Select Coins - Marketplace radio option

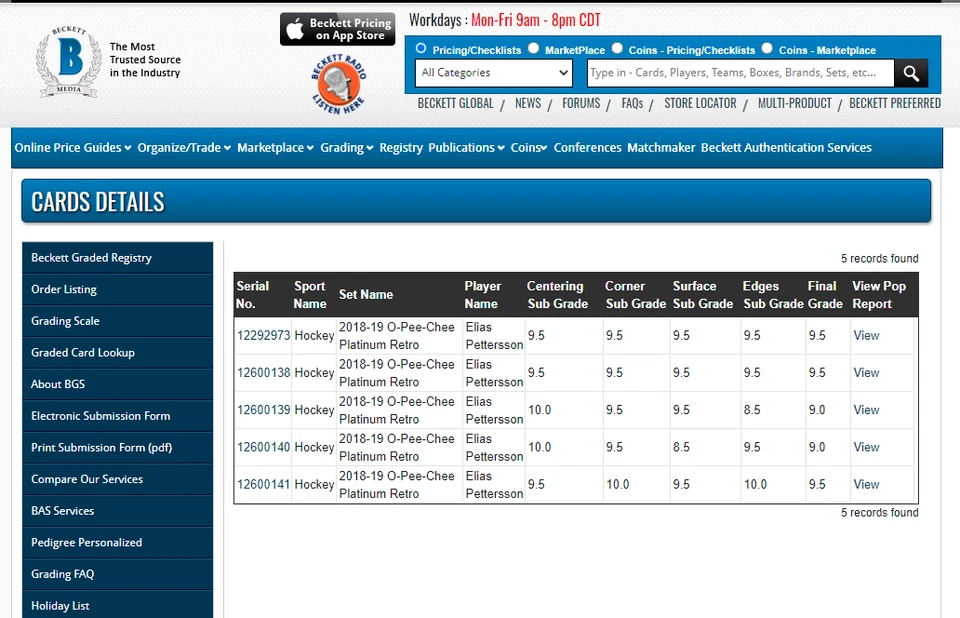pyautogui.click(x=767, y=48)
